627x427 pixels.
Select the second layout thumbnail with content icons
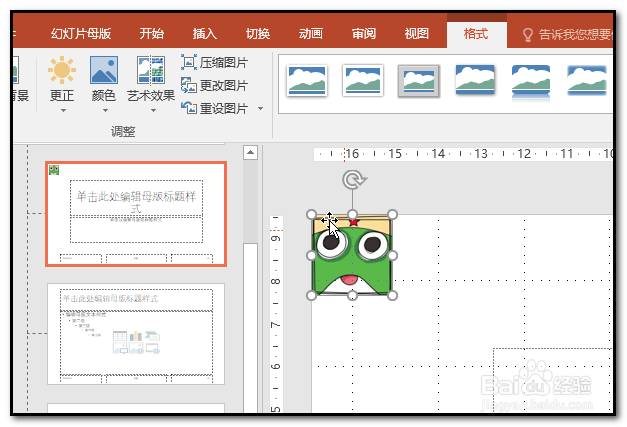(x=136, y=334)
